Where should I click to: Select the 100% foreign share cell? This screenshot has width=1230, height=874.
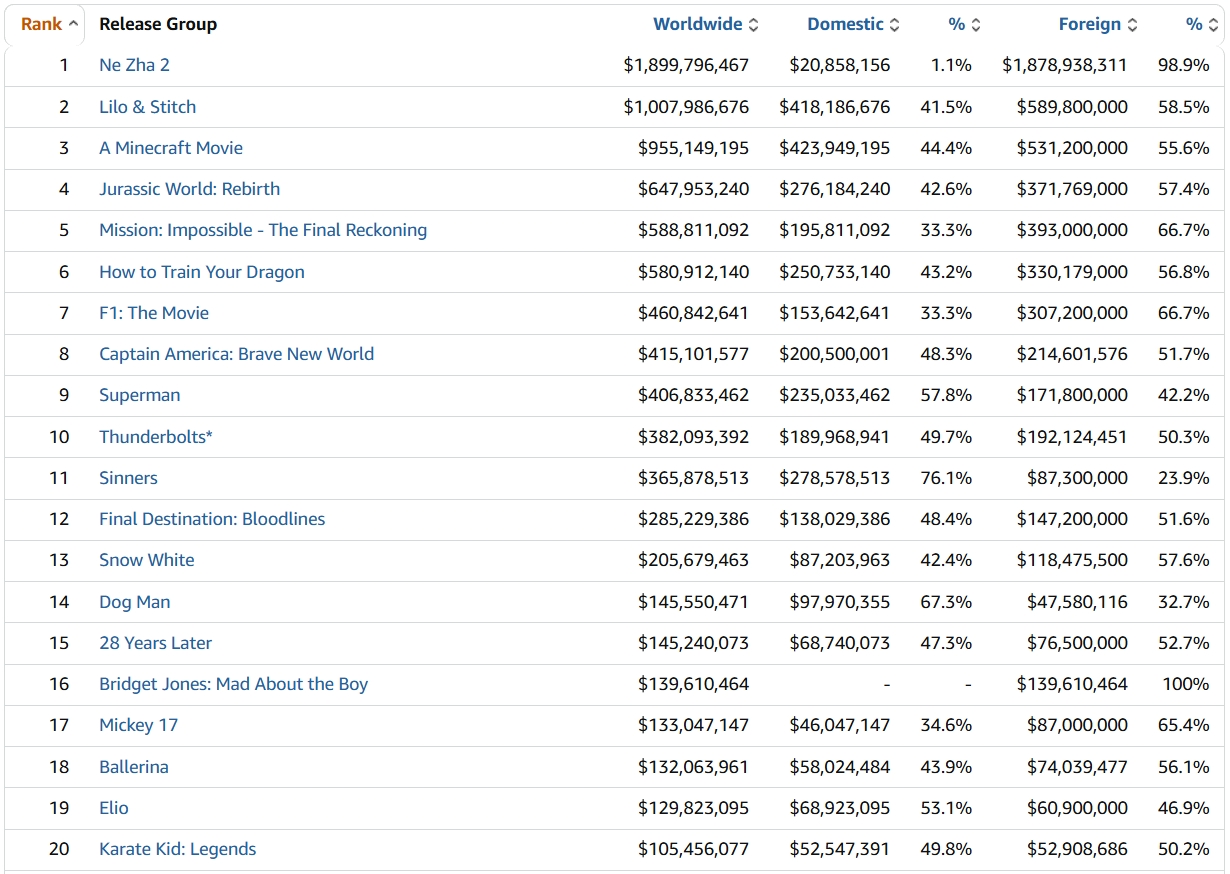[x=1186, y=684]
